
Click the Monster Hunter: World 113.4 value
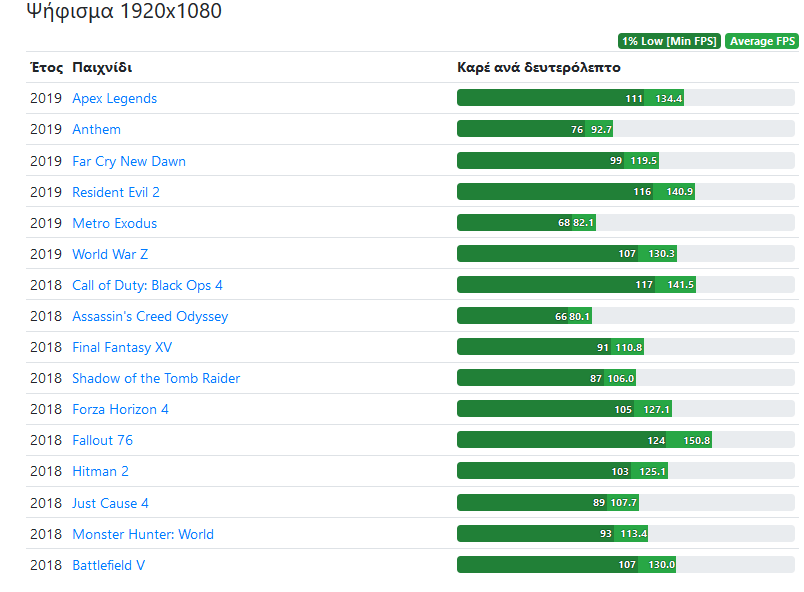pyautogui.click(x=634, y=534)
